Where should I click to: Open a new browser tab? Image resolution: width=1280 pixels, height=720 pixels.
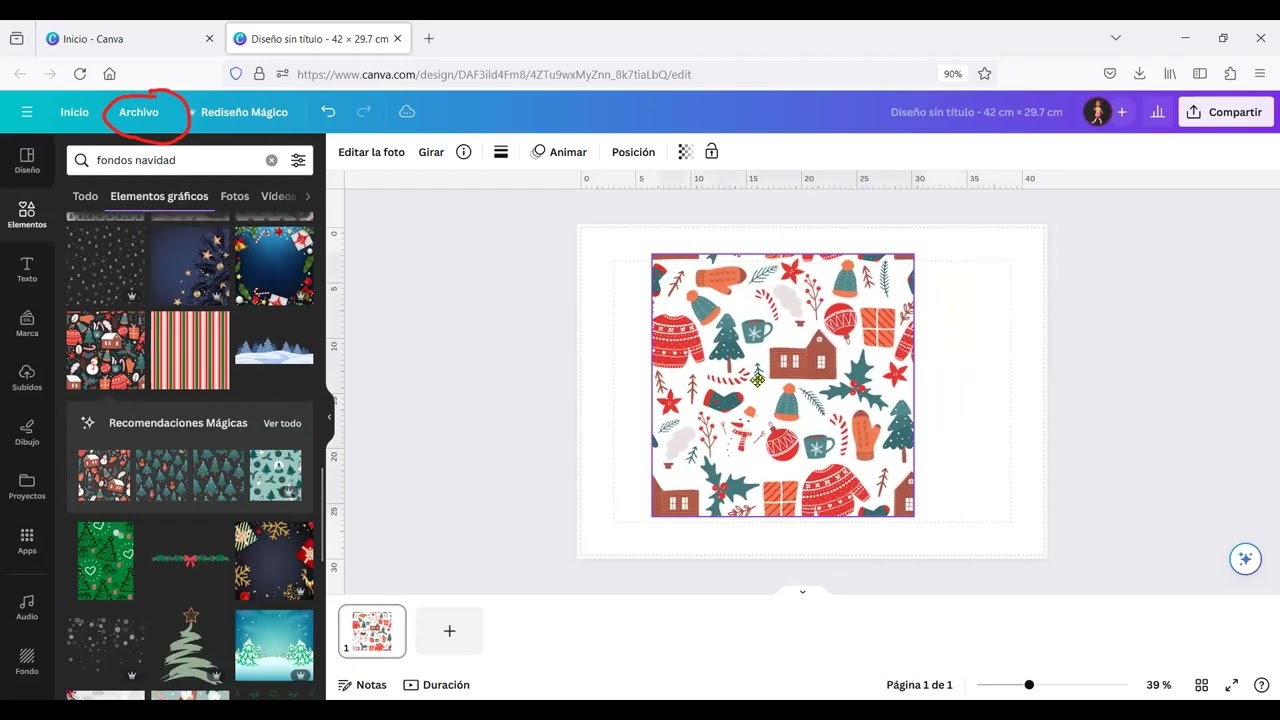point(429,39)
